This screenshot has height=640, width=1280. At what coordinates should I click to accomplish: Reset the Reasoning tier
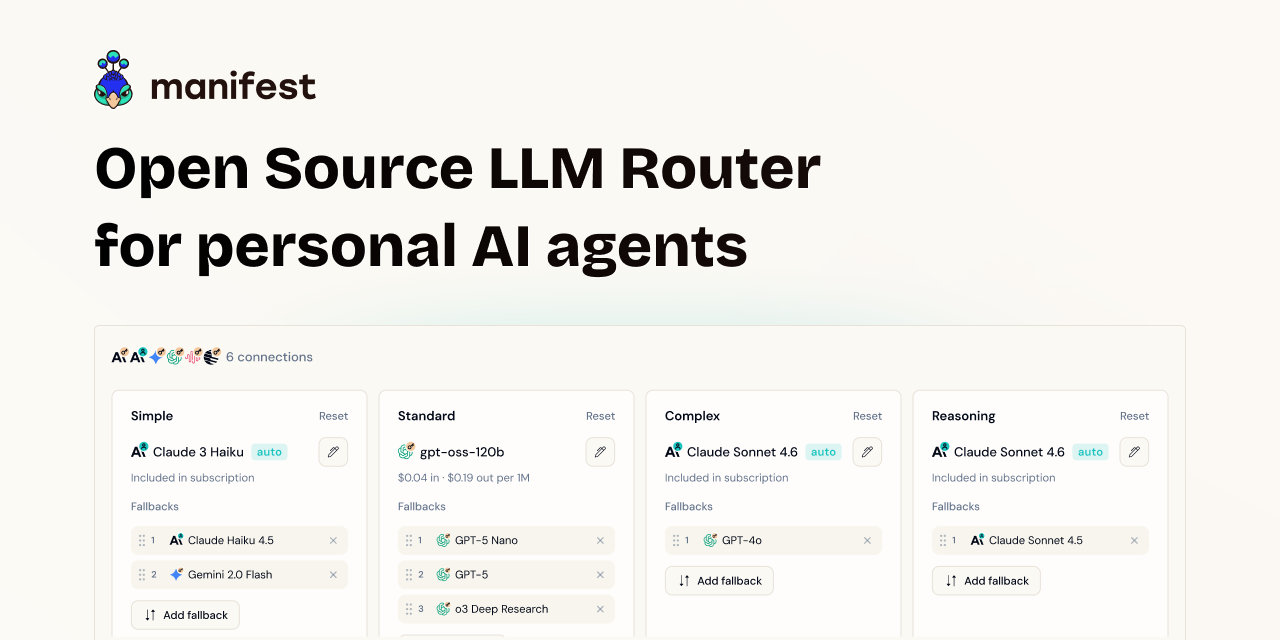pyautogui.click(x=1134, y=416)
